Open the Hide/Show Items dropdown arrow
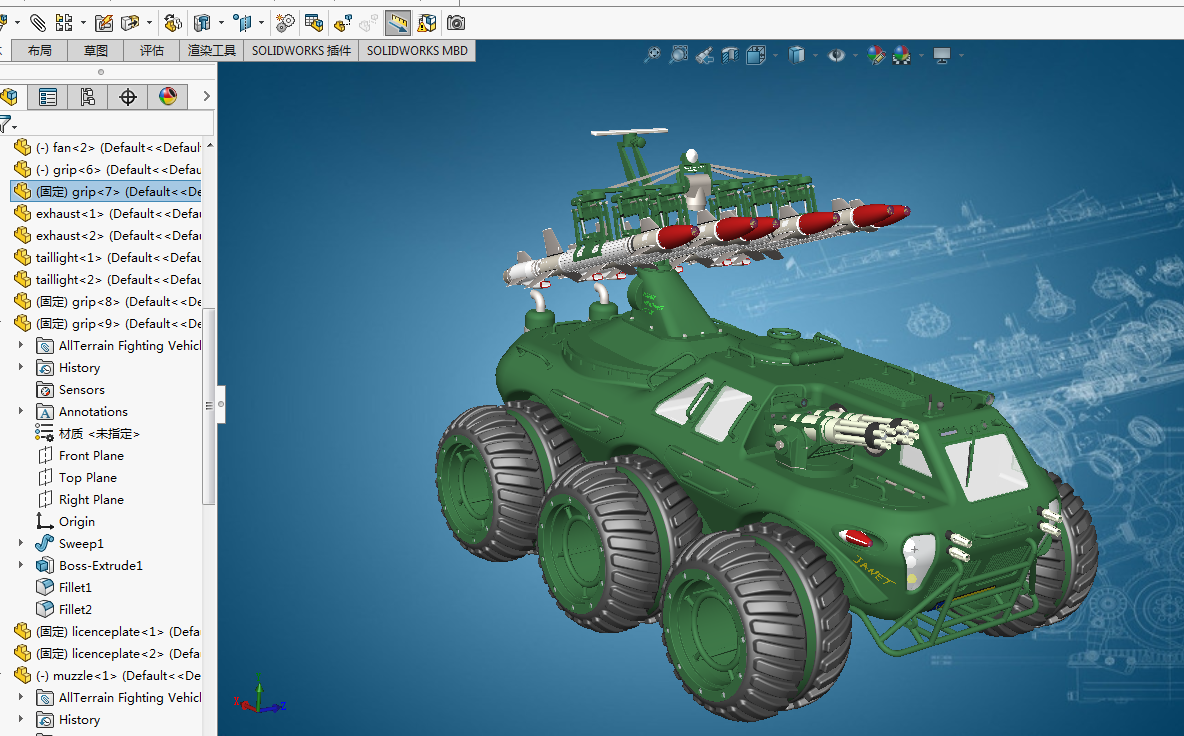 (856, 55)
